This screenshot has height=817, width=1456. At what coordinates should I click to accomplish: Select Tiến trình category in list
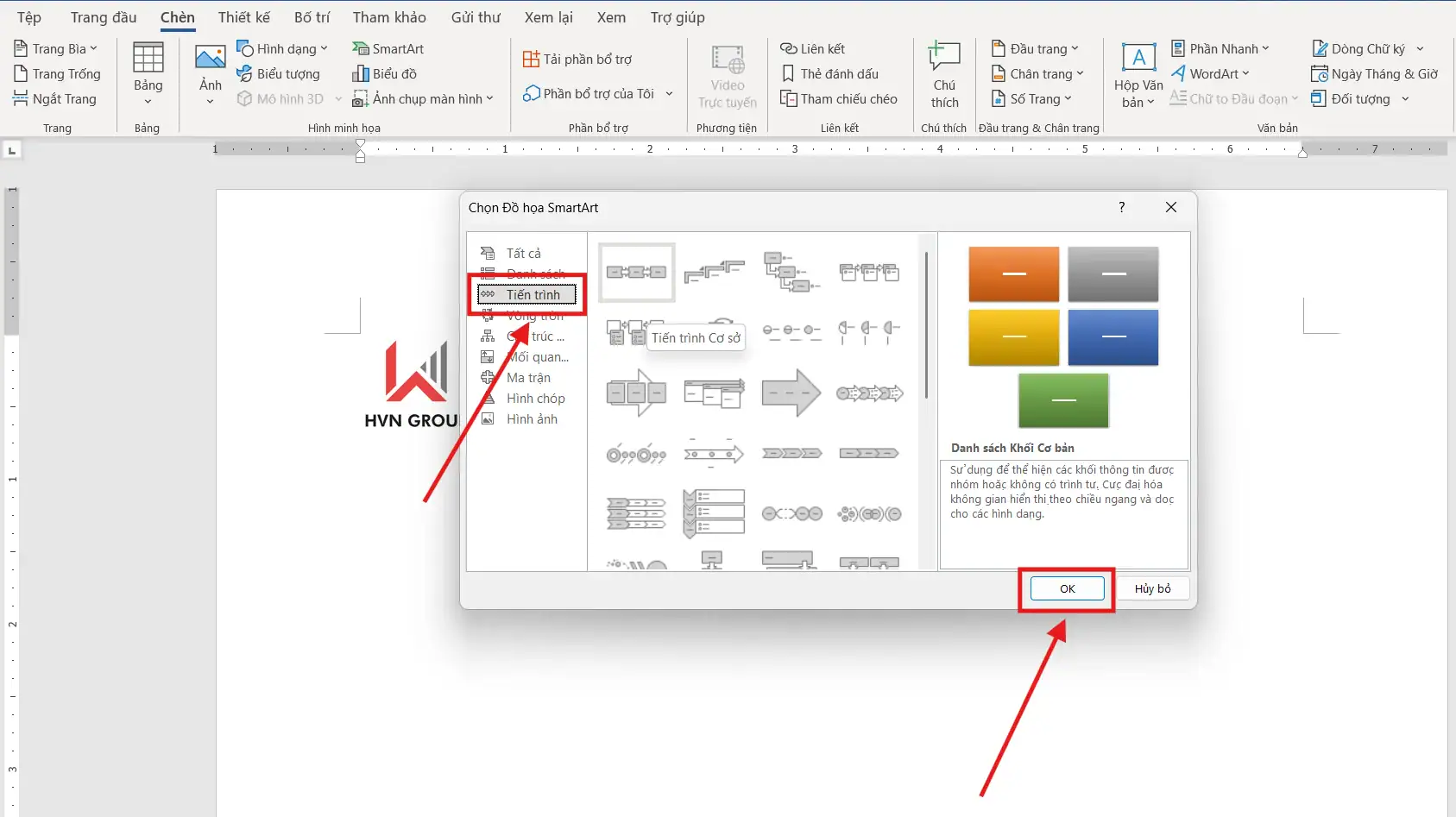coord(533,295)
